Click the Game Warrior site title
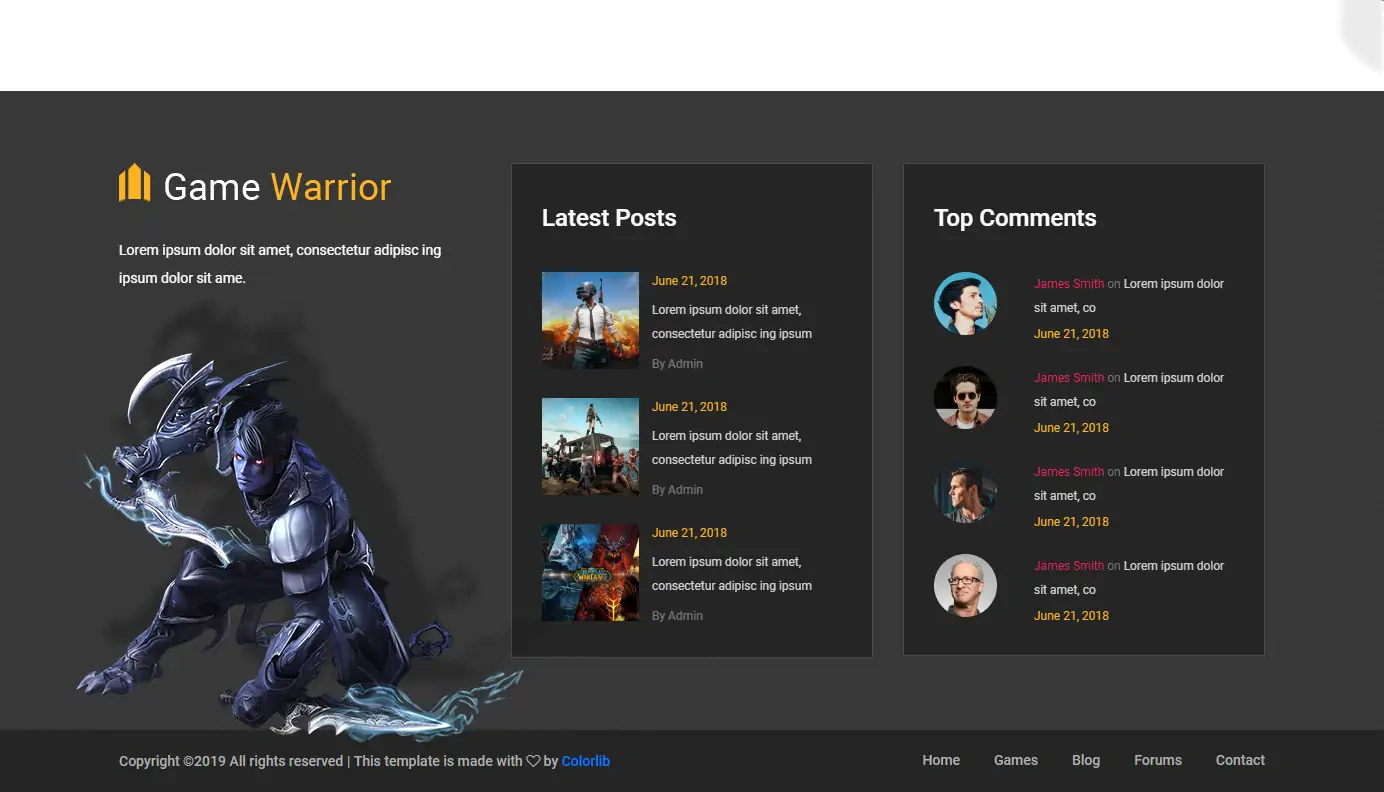 277,187
